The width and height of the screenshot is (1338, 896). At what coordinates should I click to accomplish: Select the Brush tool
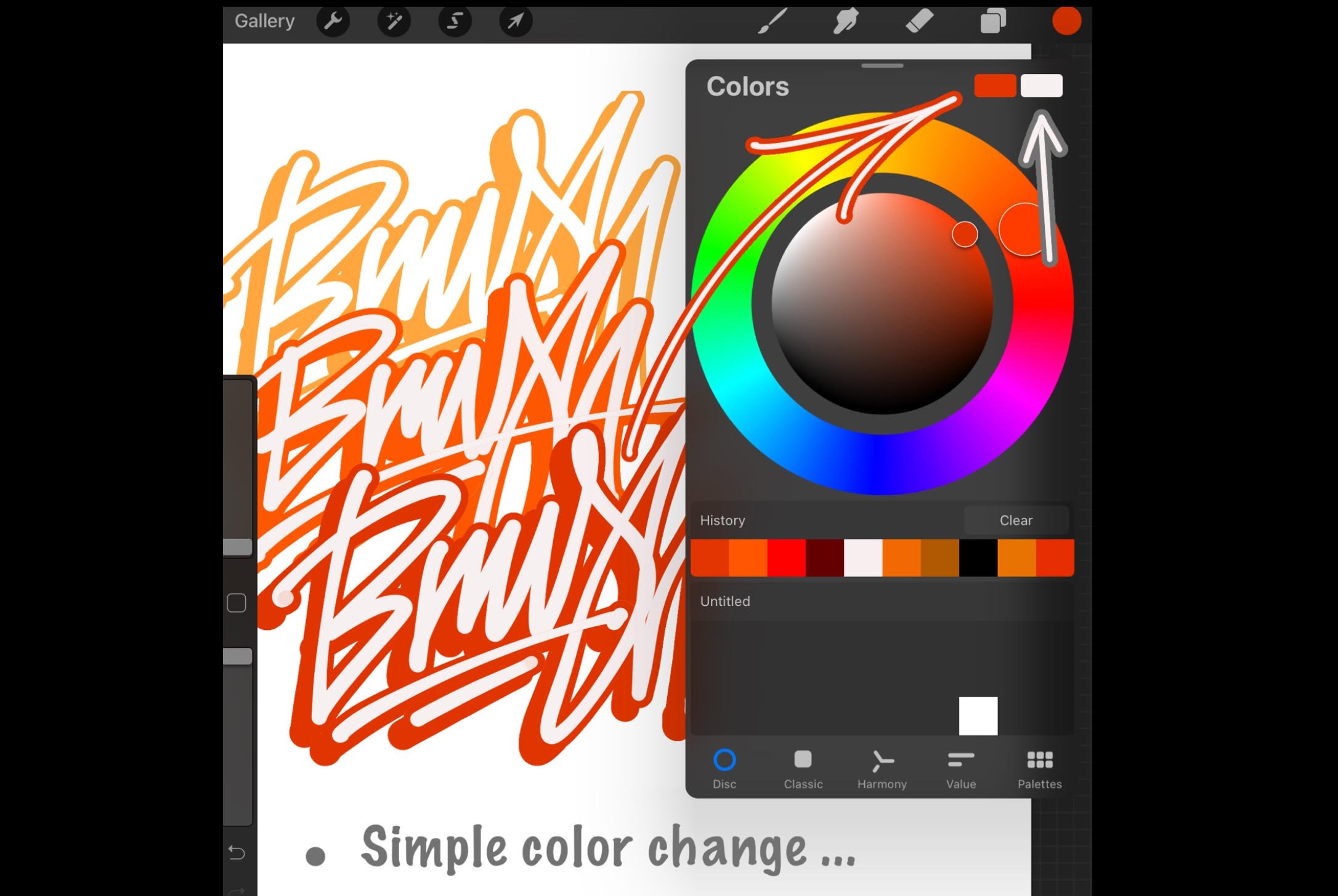point(774,21)
